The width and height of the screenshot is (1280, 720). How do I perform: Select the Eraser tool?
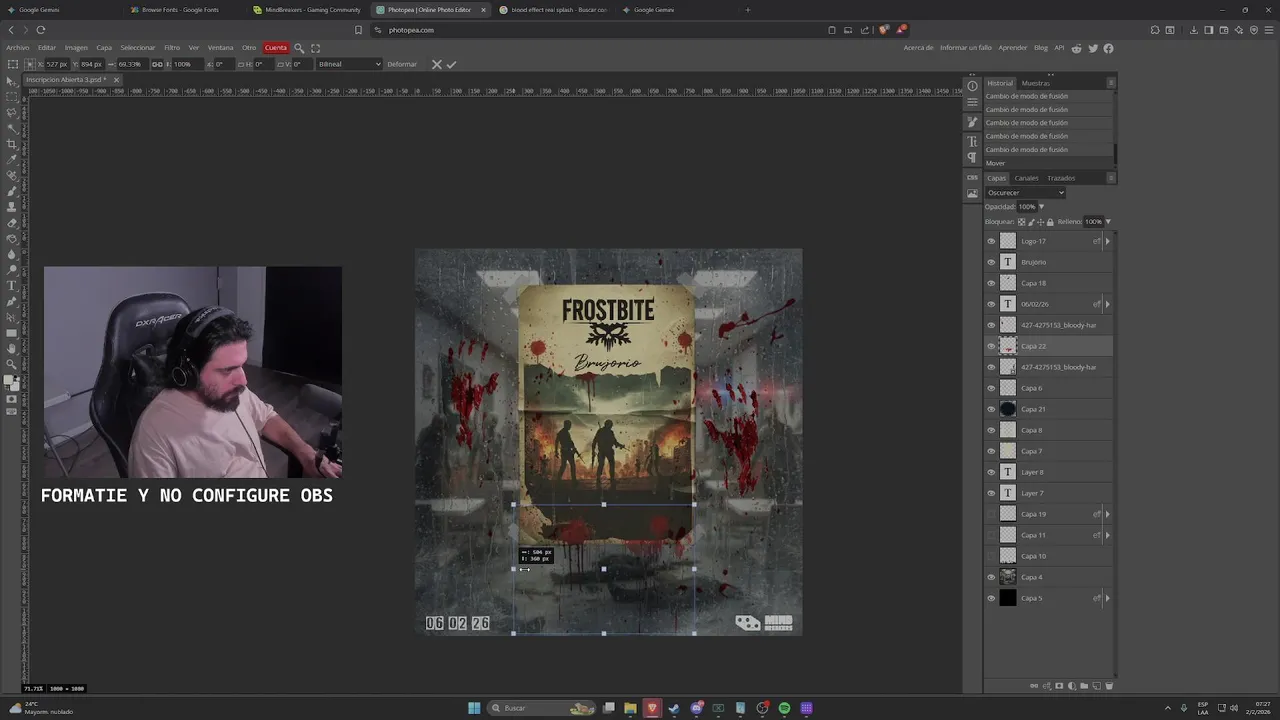[x=12, y=222]
